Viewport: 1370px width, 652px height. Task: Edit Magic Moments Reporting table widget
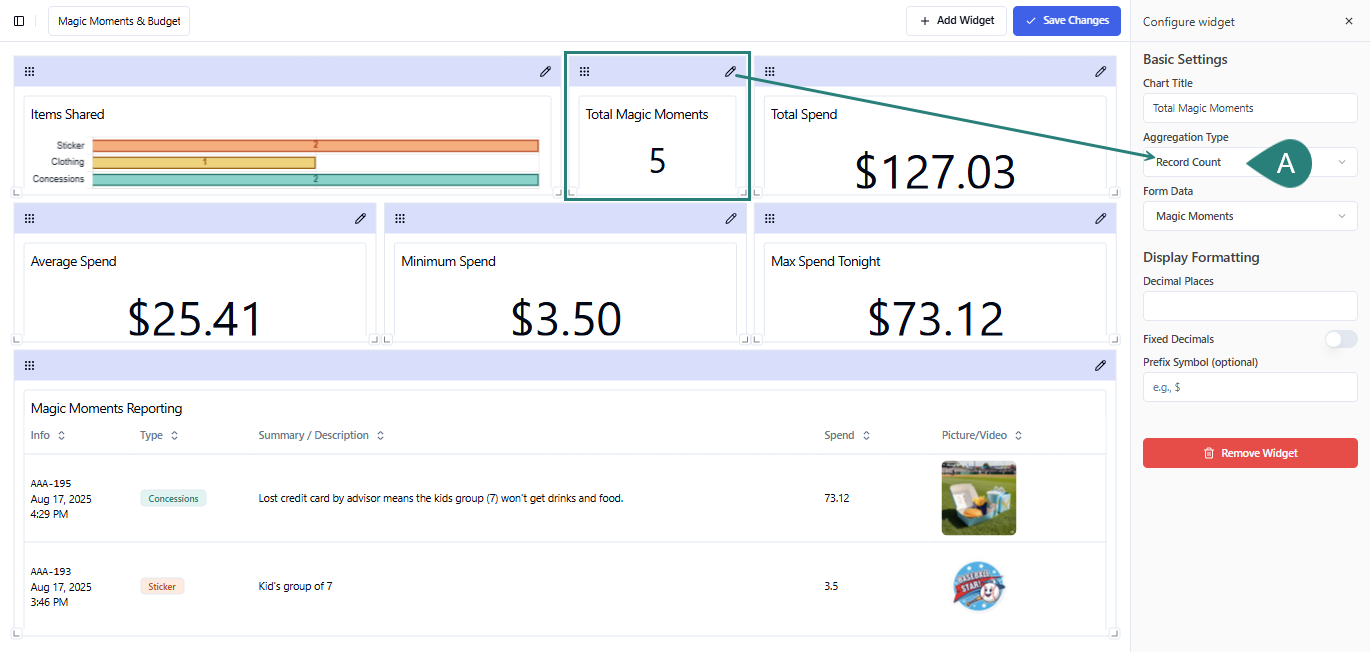tap(1100, 365)
